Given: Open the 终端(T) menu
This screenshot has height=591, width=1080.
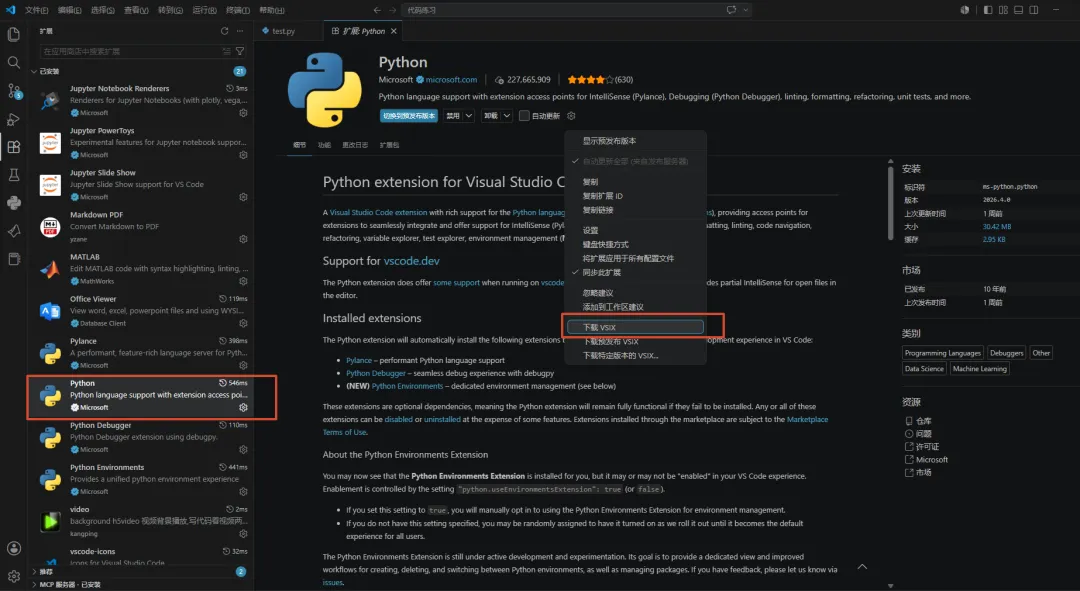Looking at the screenshot, I should [238, 10].
